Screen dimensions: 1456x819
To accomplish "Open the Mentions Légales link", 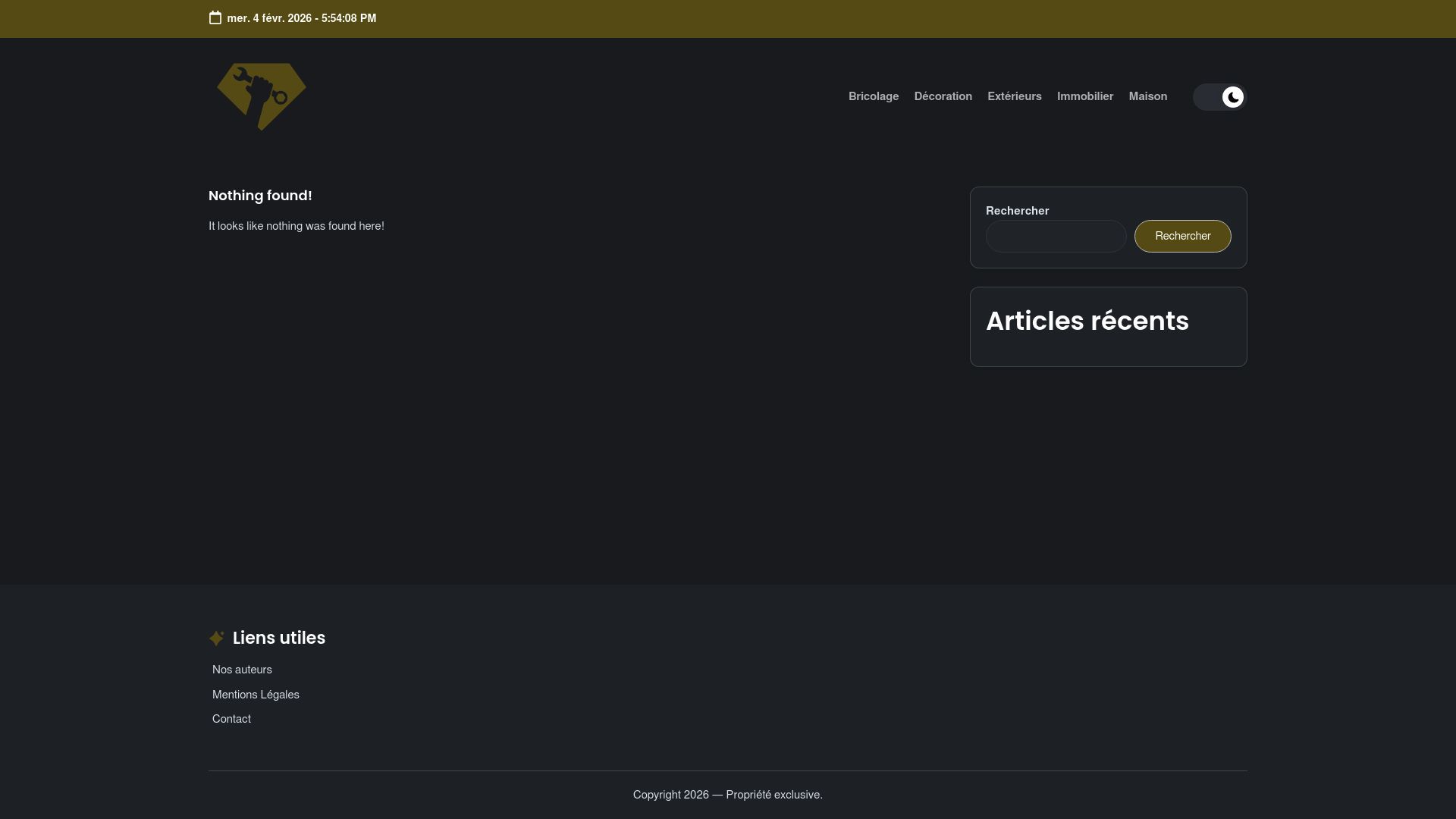I will coord(256,695).
